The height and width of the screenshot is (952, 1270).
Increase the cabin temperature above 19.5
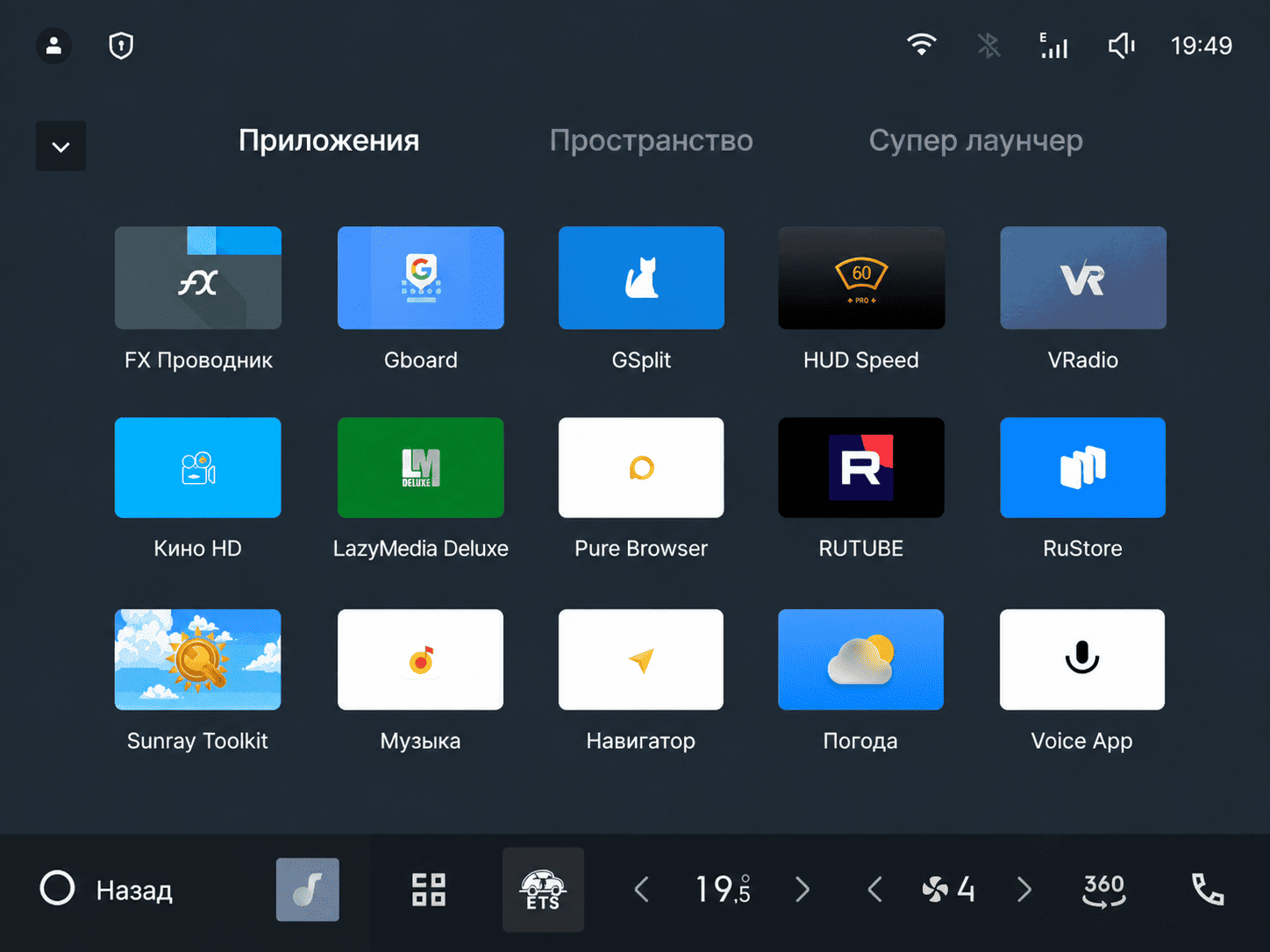[803, 890]
